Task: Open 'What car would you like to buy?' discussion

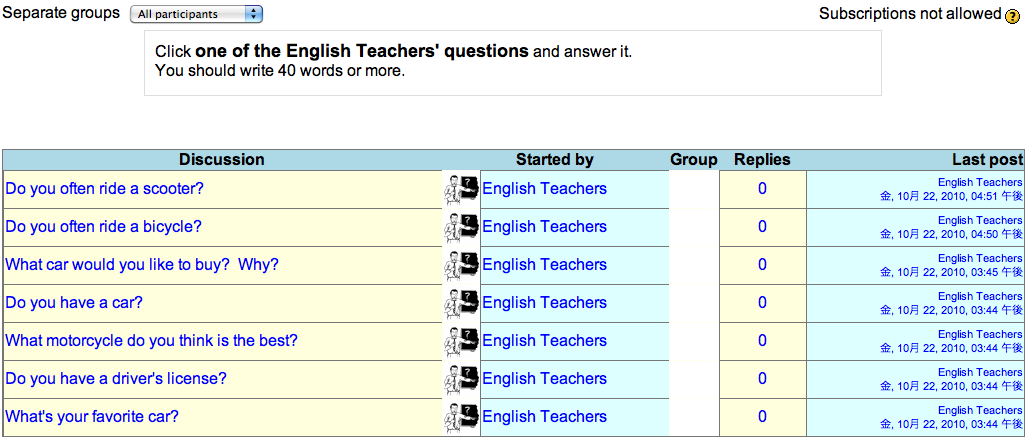Action: (x=142, y=265)
